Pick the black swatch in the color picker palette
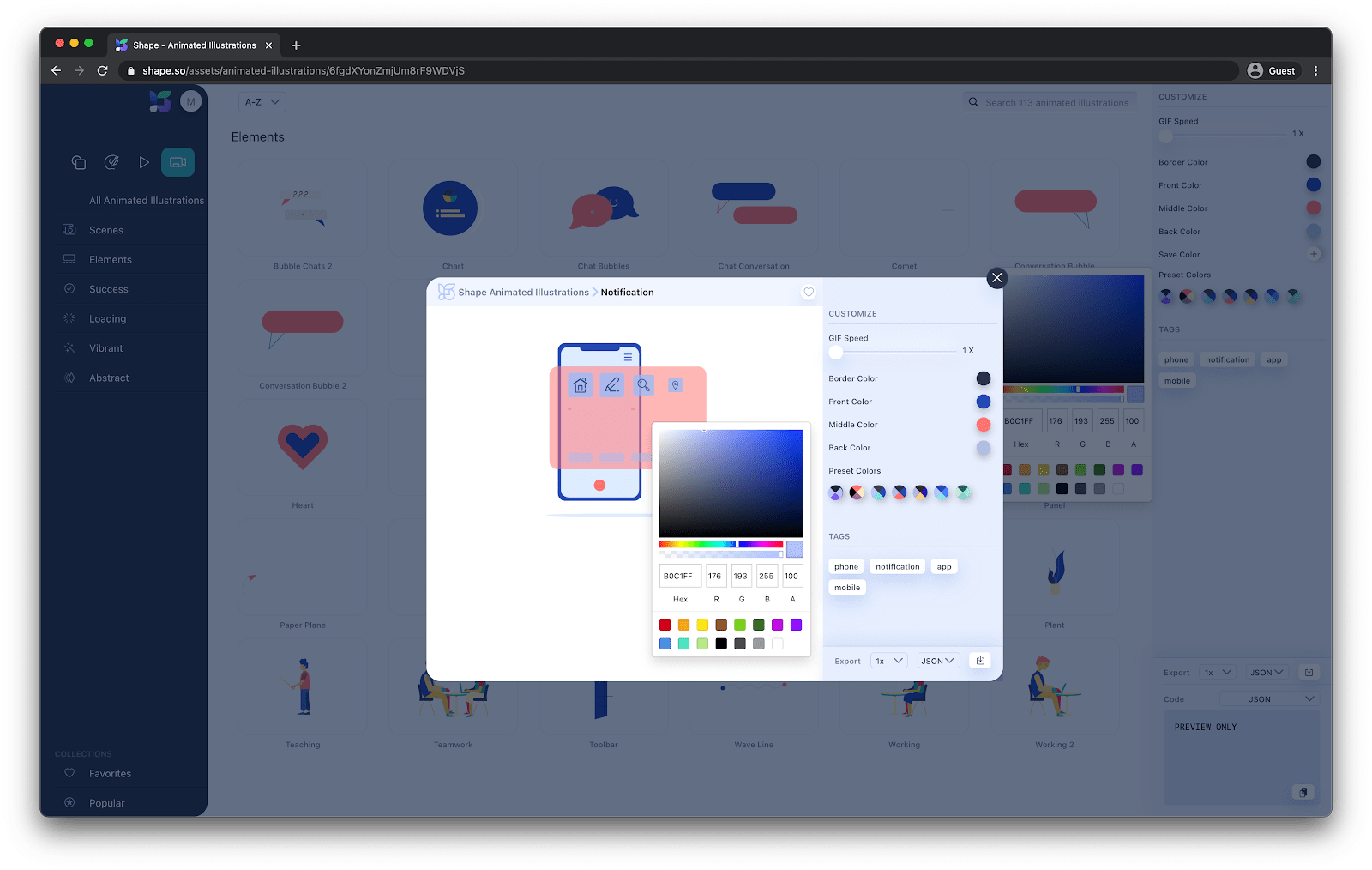 721,643
